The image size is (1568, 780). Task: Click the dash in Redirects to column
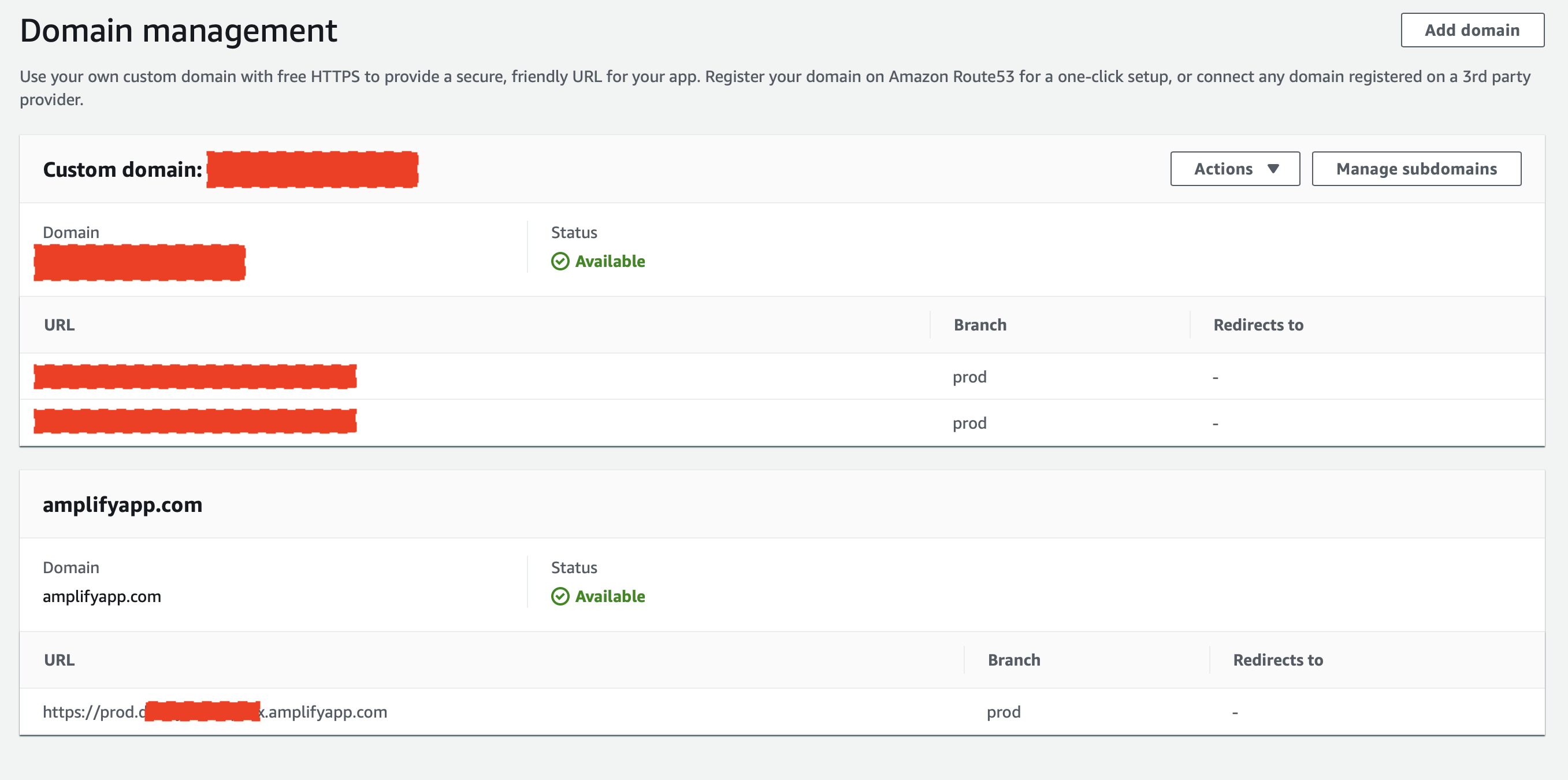tap(1215, 376)
